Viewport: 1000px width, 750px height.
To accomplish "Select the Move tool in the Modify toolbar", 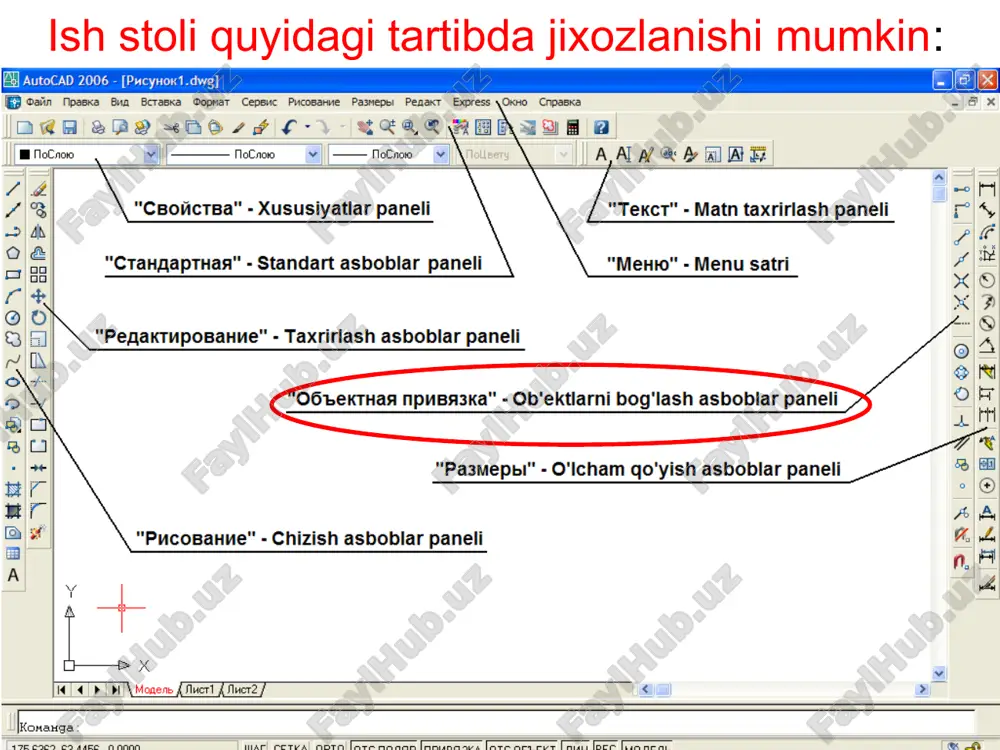I will click(x=38, y=297).
